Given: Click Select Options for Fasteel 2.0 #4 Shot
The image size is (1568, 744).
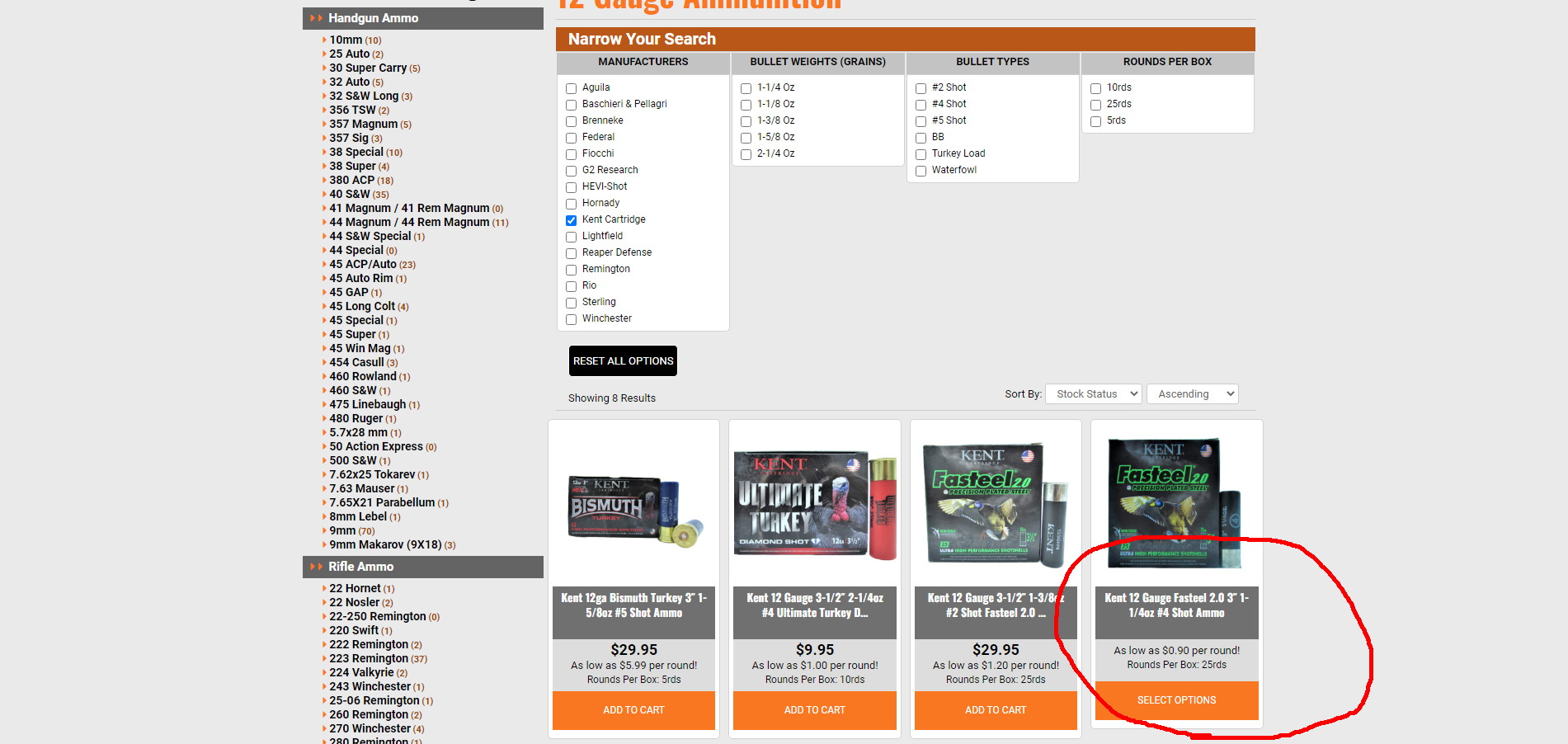Looking at the screenshot, I should tap(1177, 700).
